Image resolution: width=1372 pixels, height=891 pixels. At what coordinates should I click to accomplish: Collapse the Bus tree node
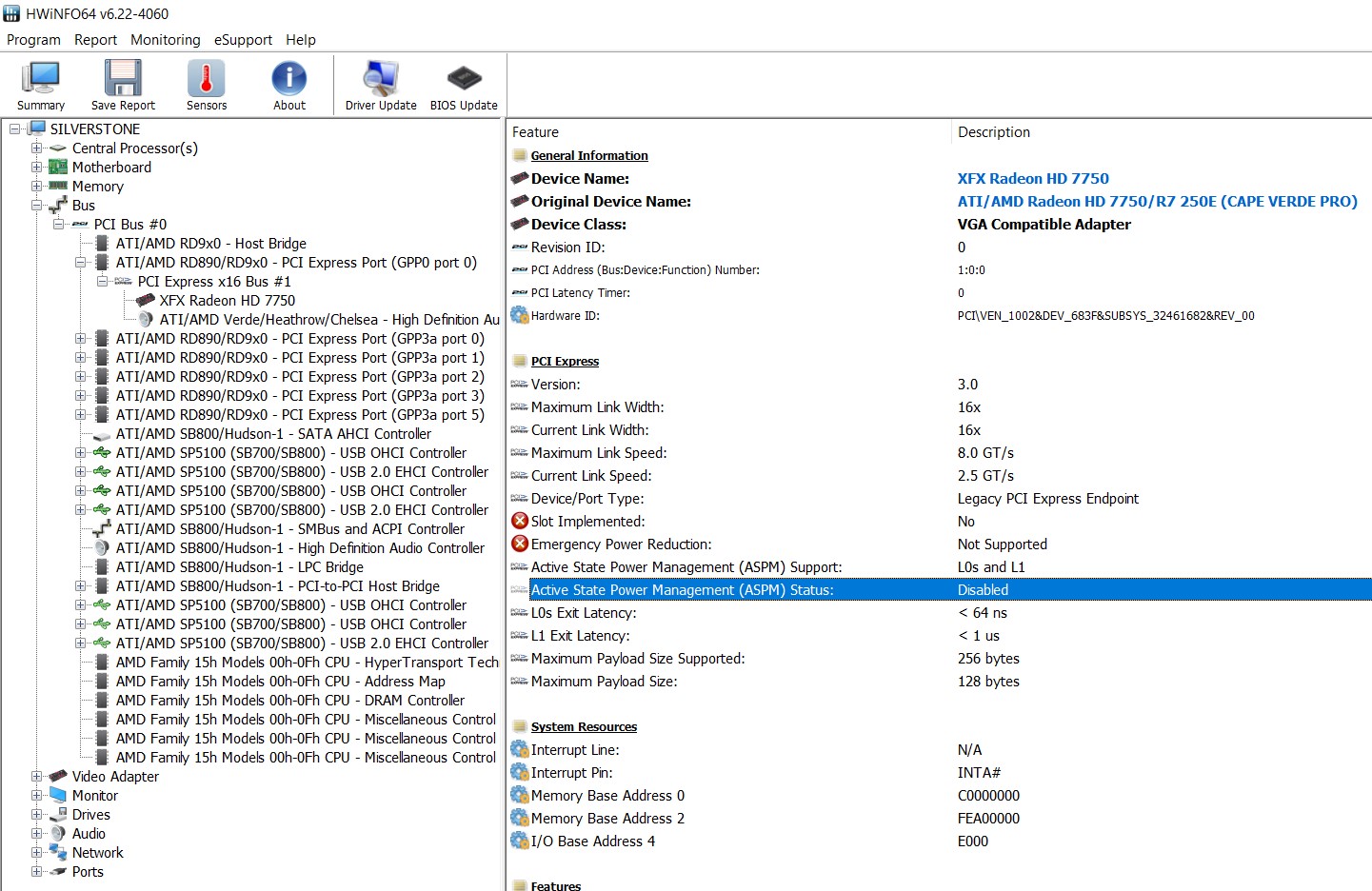[x=36, y=205]
